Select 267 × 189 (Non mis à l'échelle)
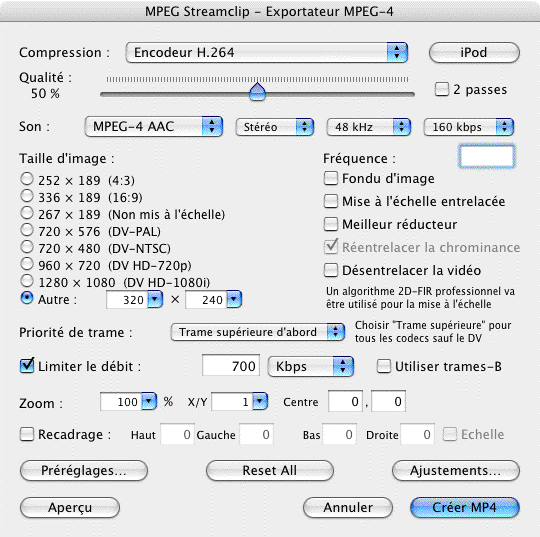 (27, 213)
